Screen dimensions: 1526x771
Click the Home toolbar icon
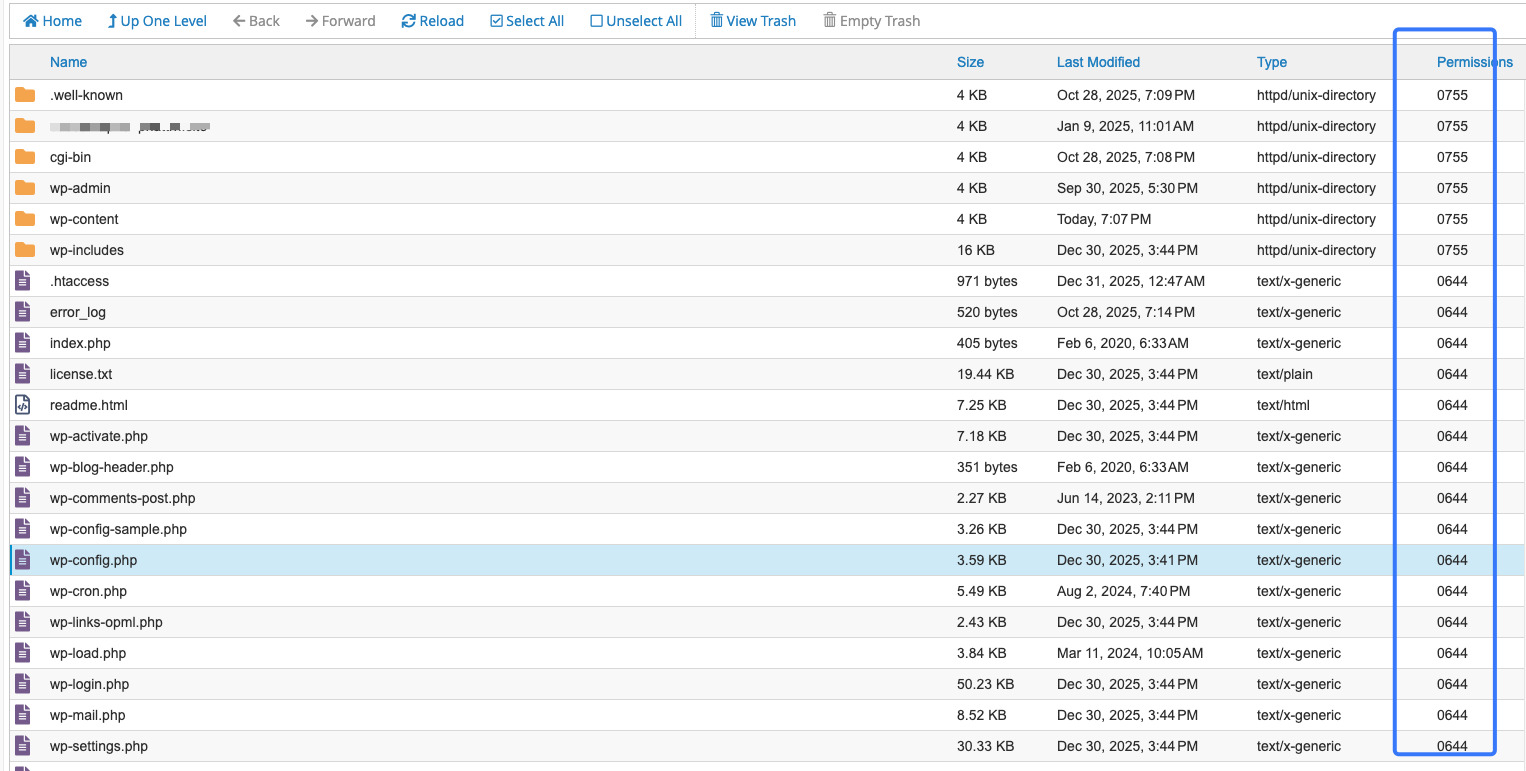click(31, 21)
